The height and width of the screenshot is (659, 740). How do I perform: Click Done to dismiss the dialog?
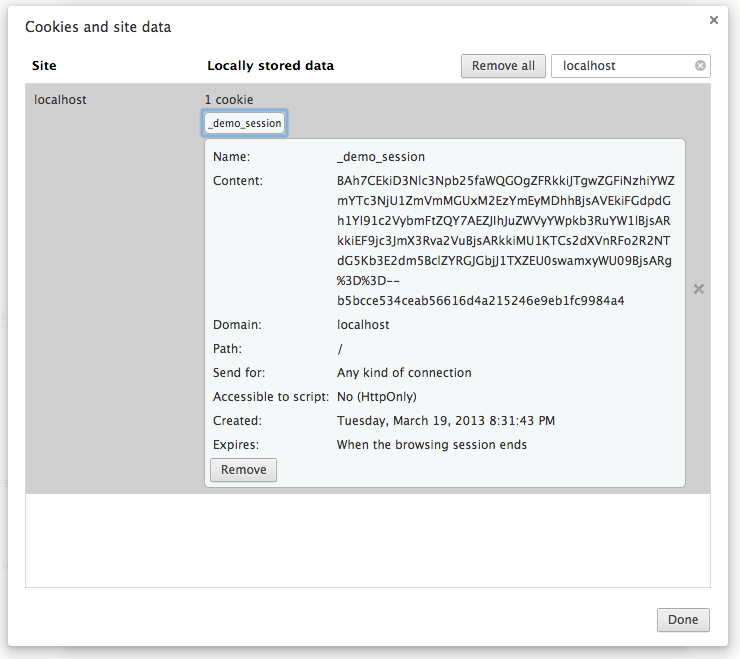683,620
